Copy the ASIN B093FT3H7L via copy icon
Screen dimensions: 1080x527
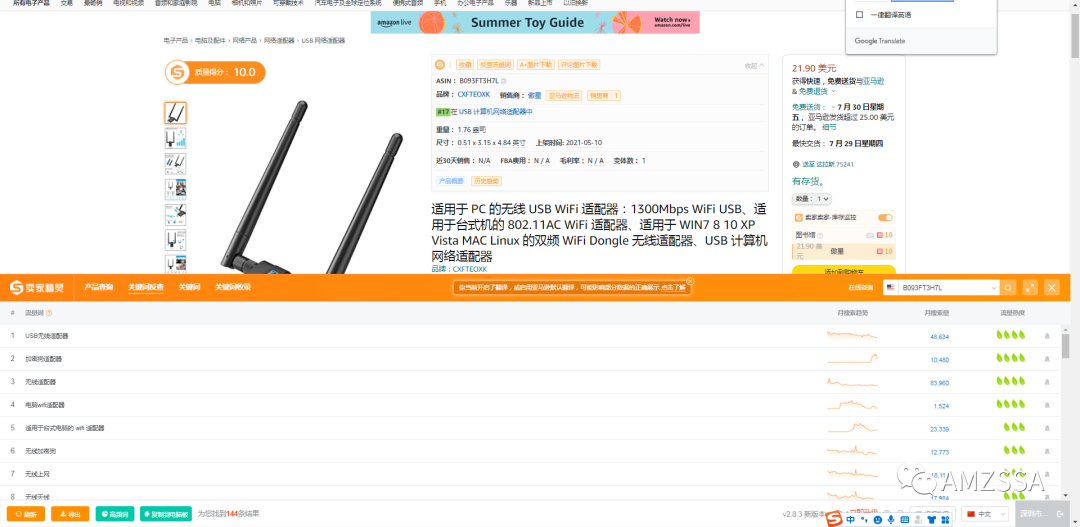(x=503, y=81)
